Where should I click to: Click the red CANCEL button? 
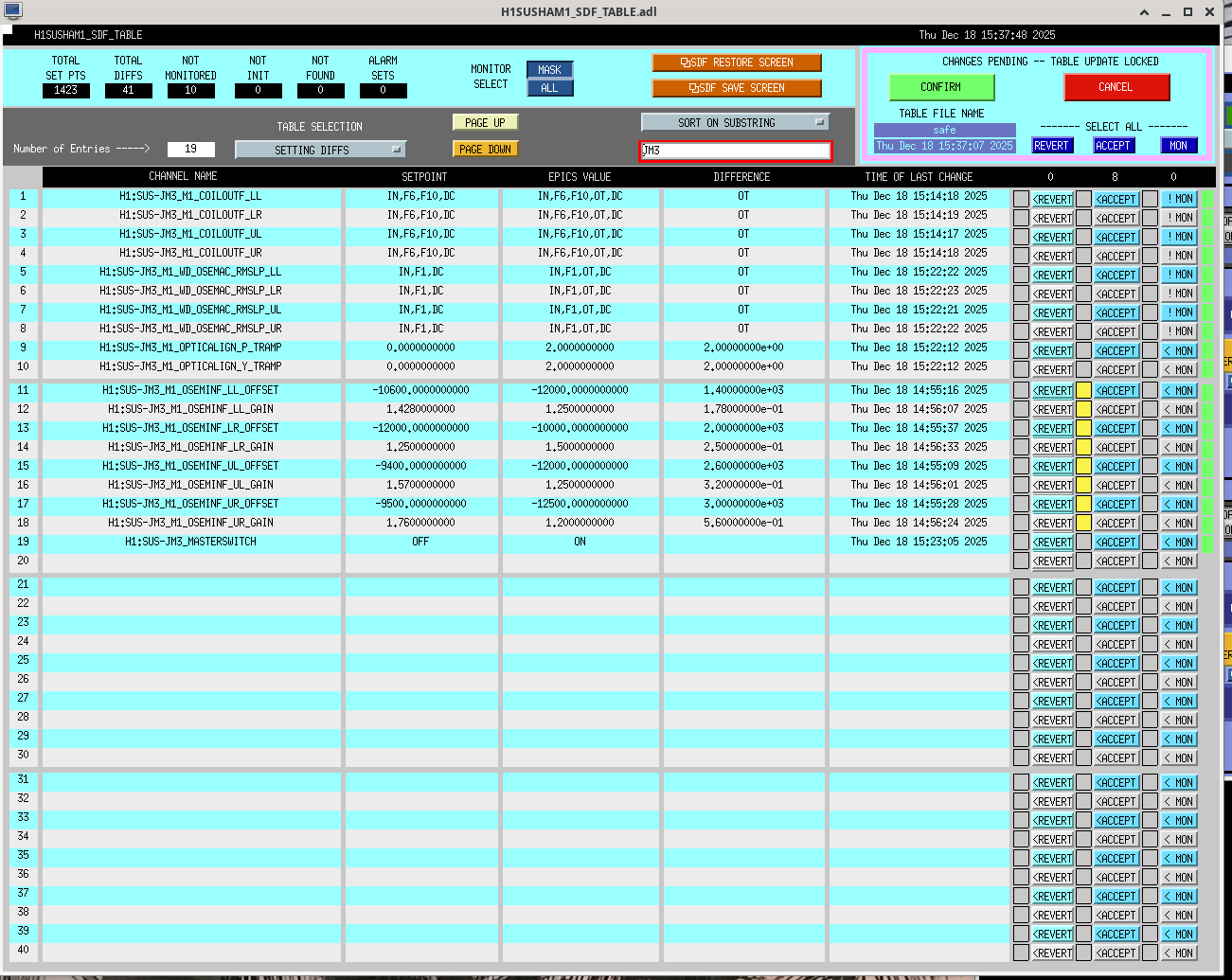point(1116,87)
